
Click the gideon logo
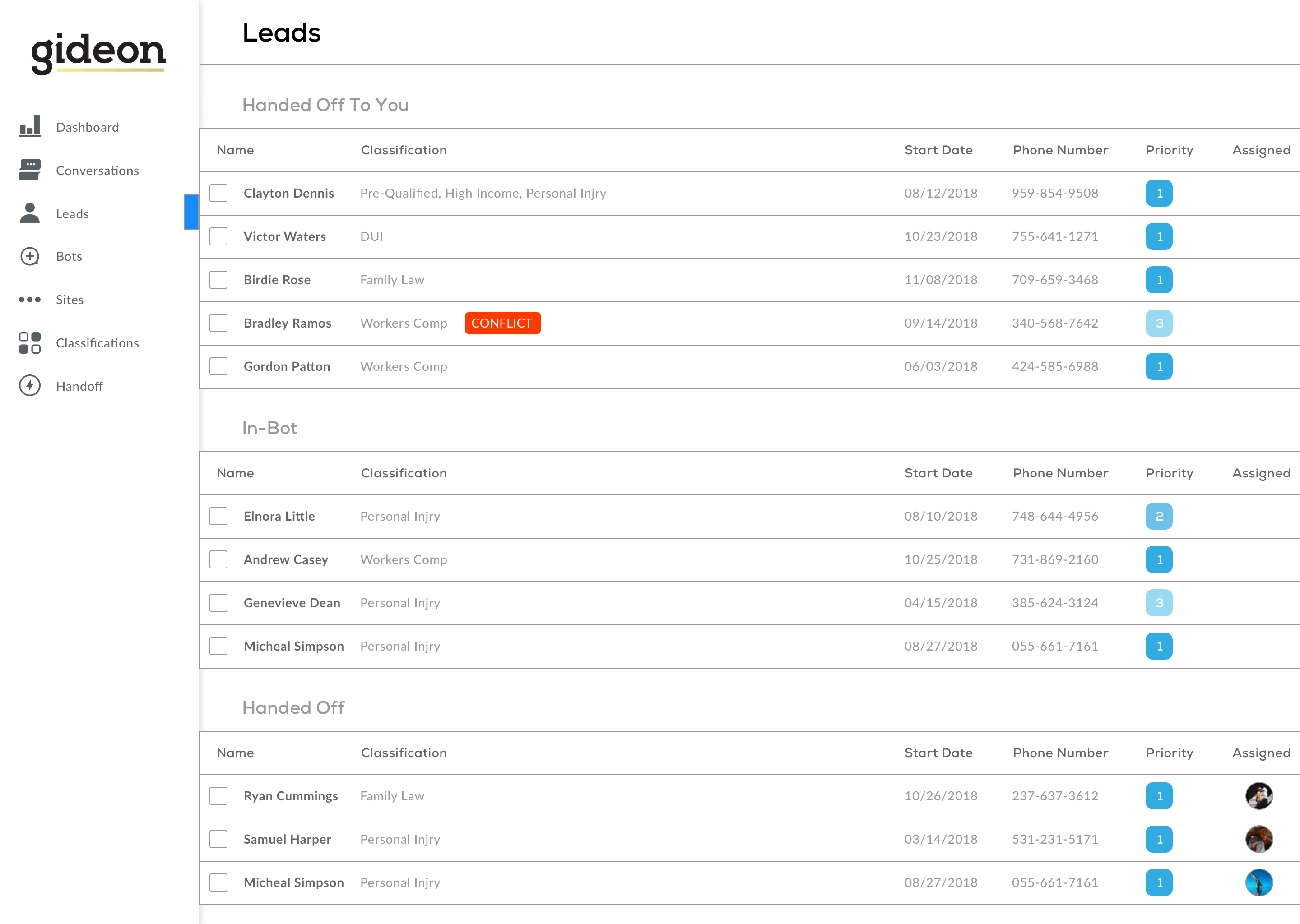tap(98, 53)
